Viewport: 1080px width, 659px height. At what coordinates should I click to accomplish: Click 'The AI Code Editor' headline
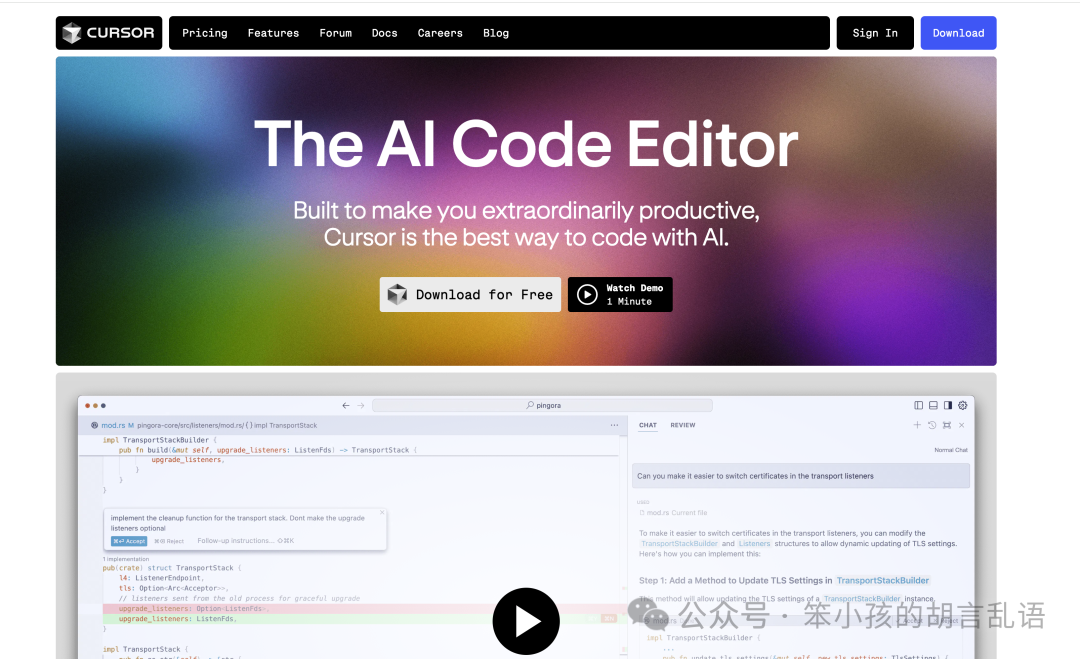click(x=526, y=145)
